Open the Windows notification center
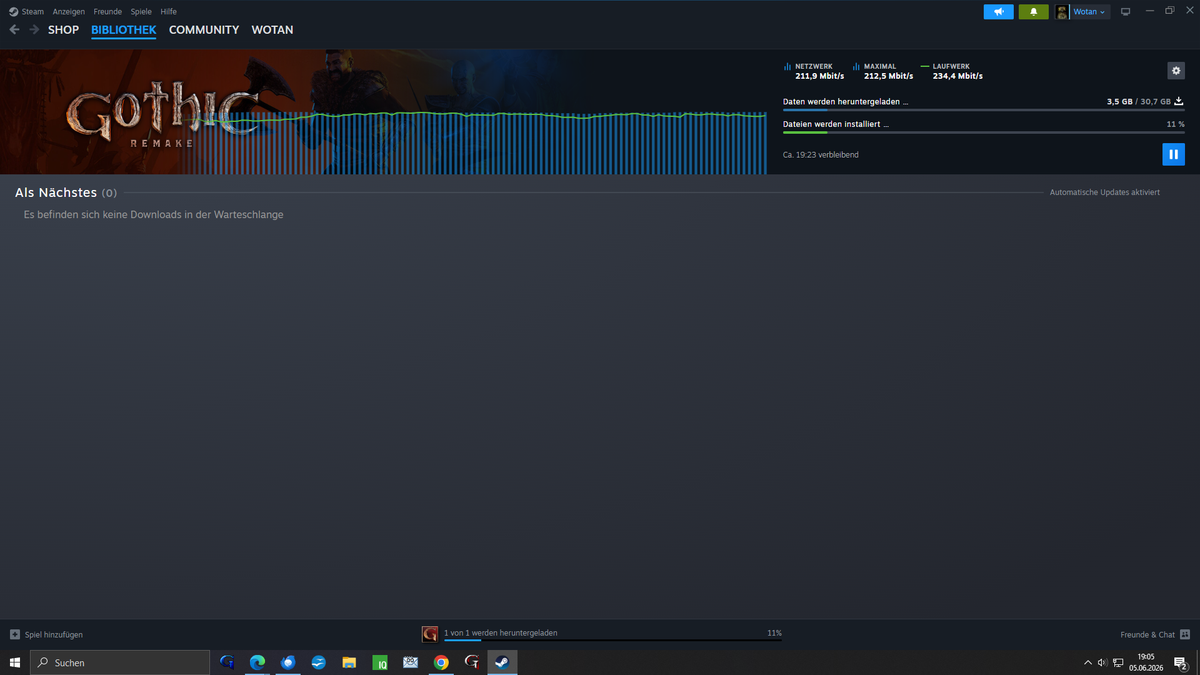The width and height of the screenshot is (1200, 675). (x=1180, y=662)
